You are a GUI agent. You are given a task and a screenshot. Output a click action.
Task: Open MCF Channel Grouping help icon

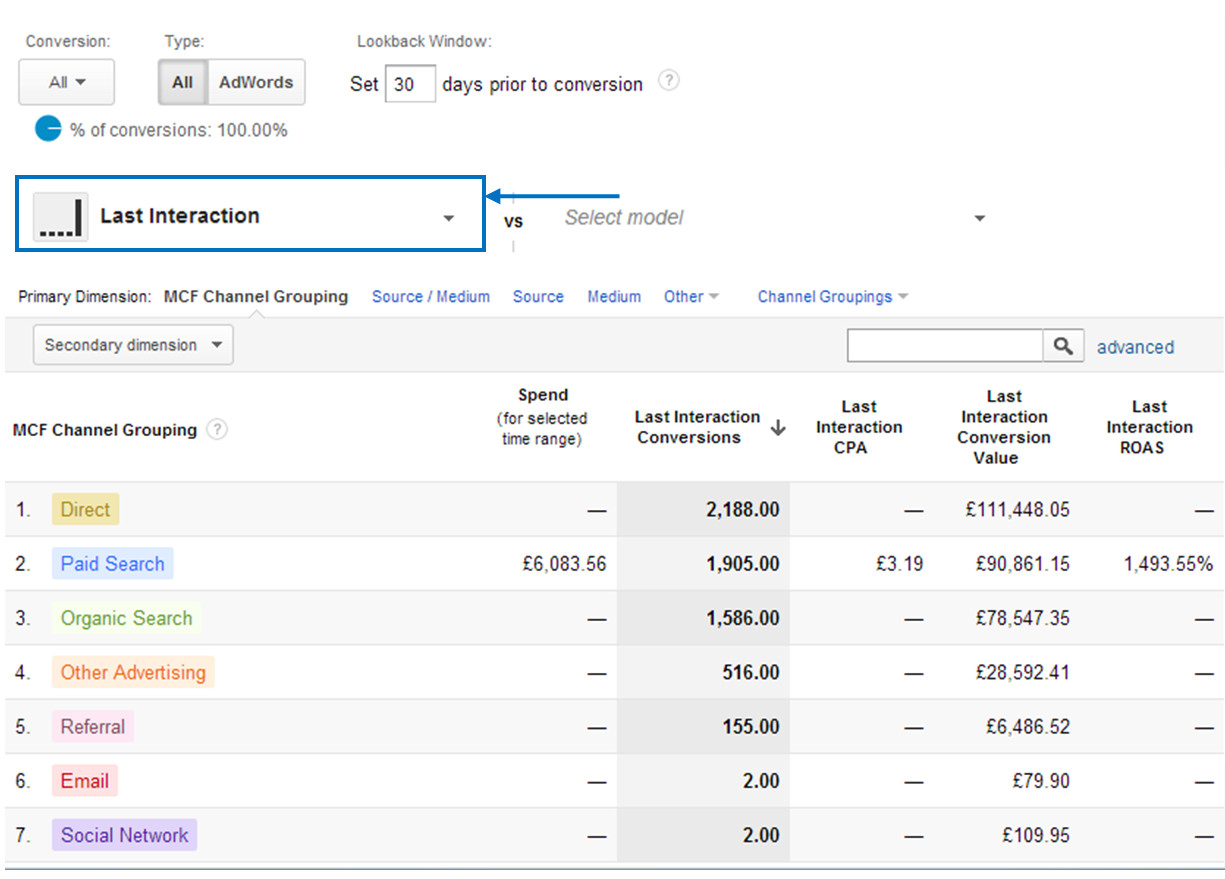pos(217,429)
